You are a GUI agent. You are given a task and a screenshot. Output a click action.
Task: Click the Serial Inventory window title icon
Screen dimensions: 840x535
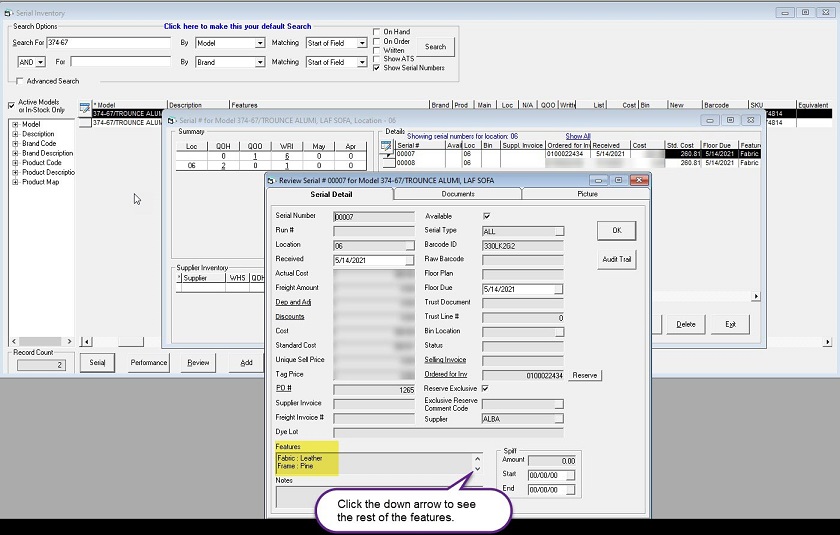coord(8,13)
